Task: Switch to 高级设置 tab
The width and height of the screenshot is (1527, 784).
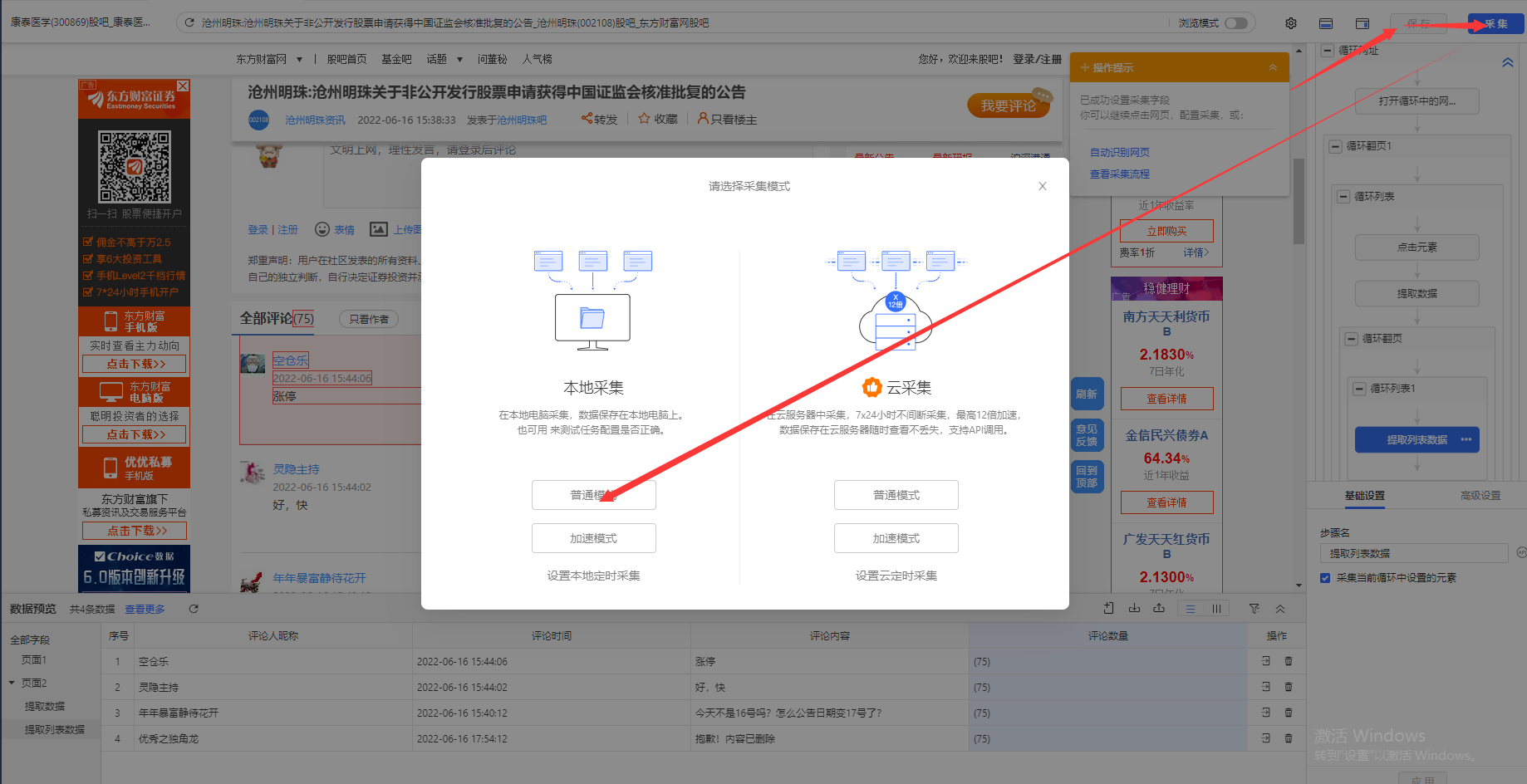Action: point(1480,496)
